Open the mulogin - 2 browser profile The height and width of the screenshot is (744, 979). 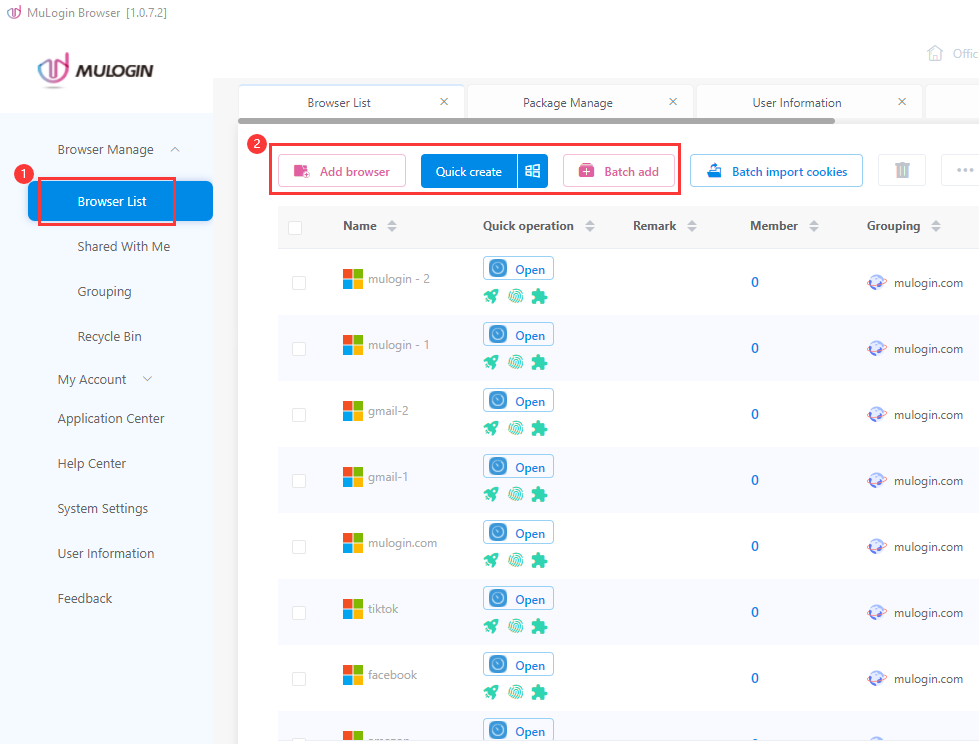[518, 269]
